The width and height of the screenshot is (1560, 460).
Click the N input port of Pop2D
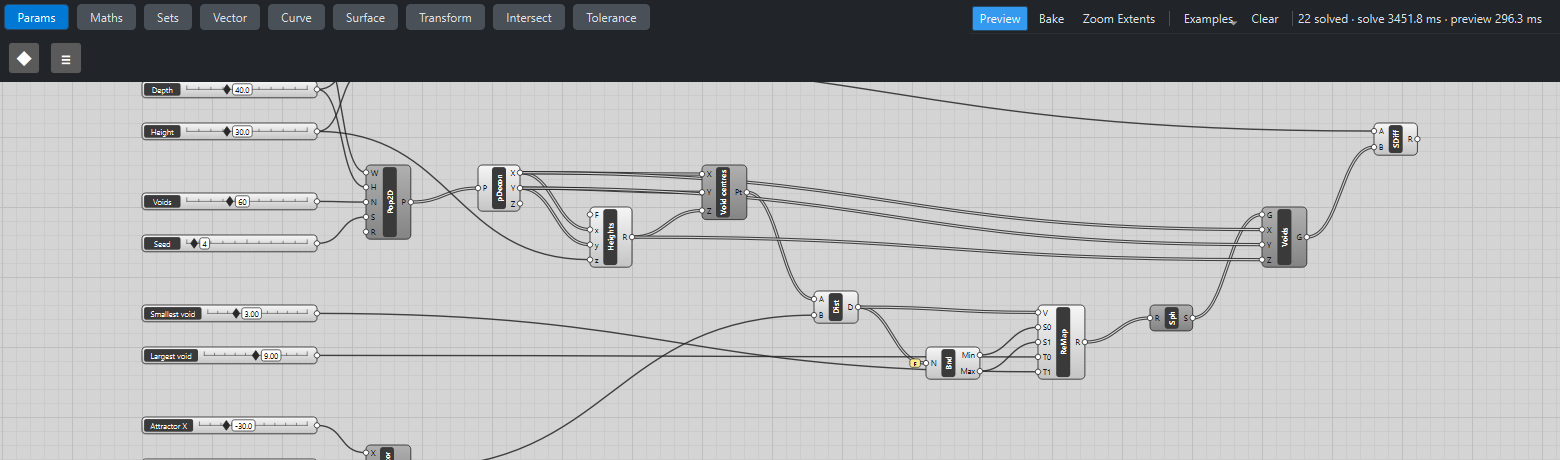pyautogui.click(x=366, y=202)
